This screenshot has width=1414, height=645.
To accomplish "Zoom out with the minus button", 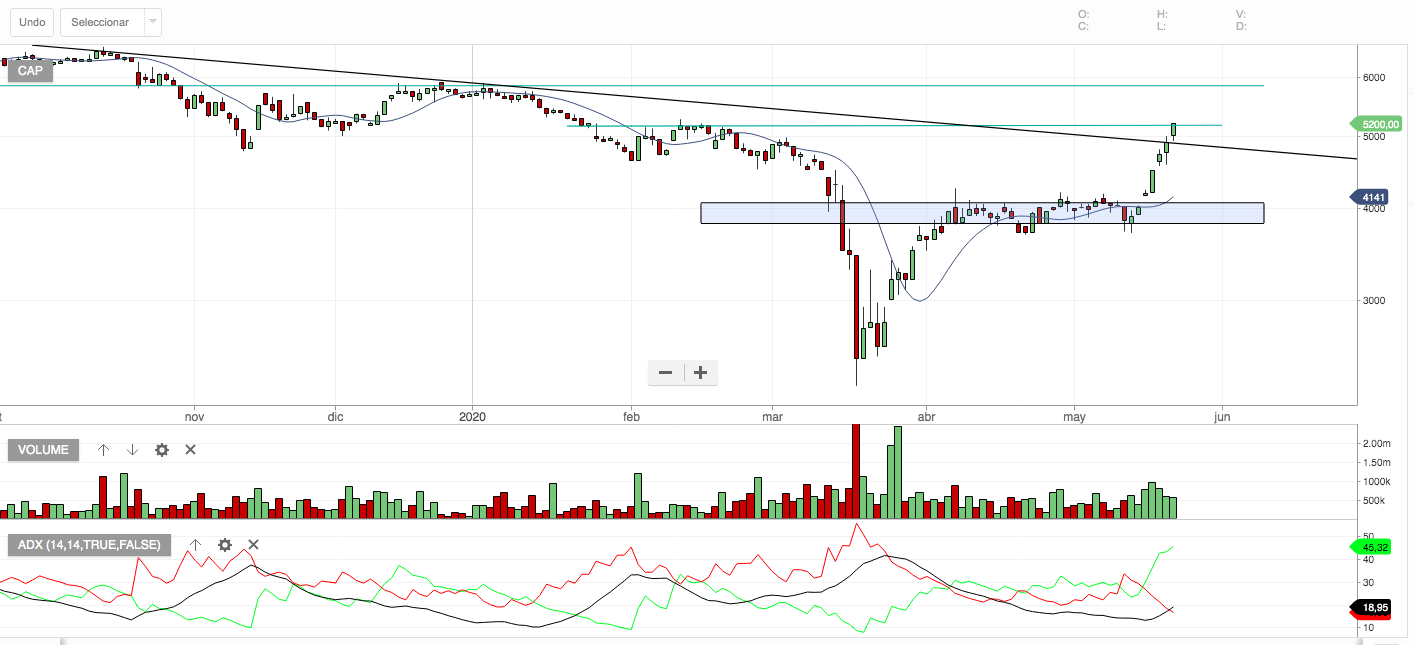I will [666, 373].
